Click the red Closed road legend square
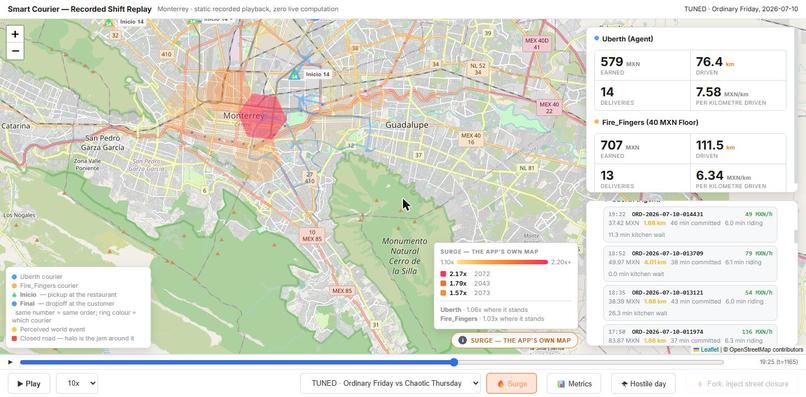Viewport: 806px width, 397px height. (x=14, y=338)
